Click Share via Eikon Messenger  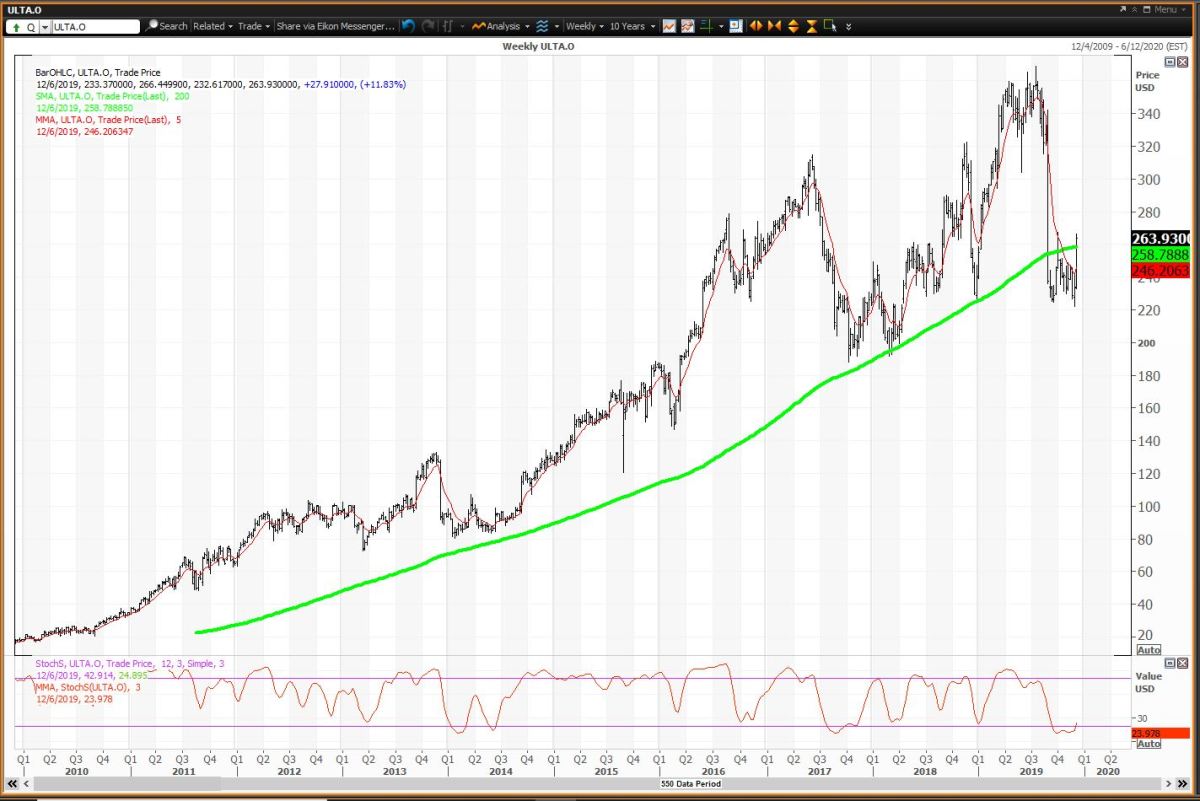pyautogui.click(x=335, y=26)
